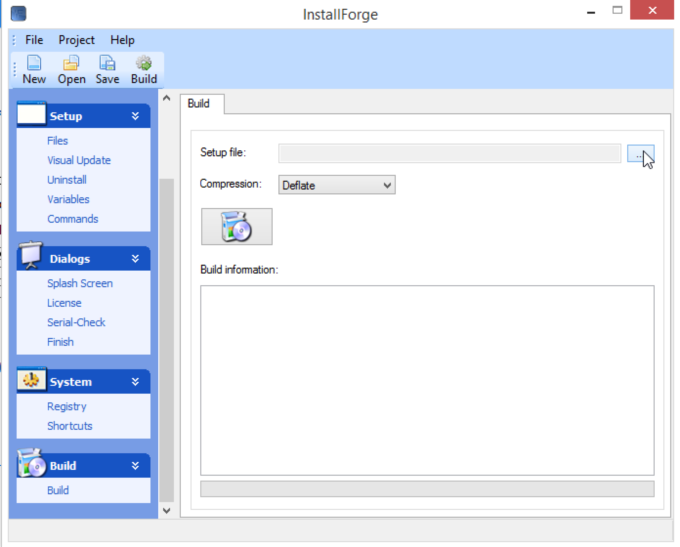680x547 pixels.
Task: Collapse the Setup sidebar section
Action: (x=135, y=116)
